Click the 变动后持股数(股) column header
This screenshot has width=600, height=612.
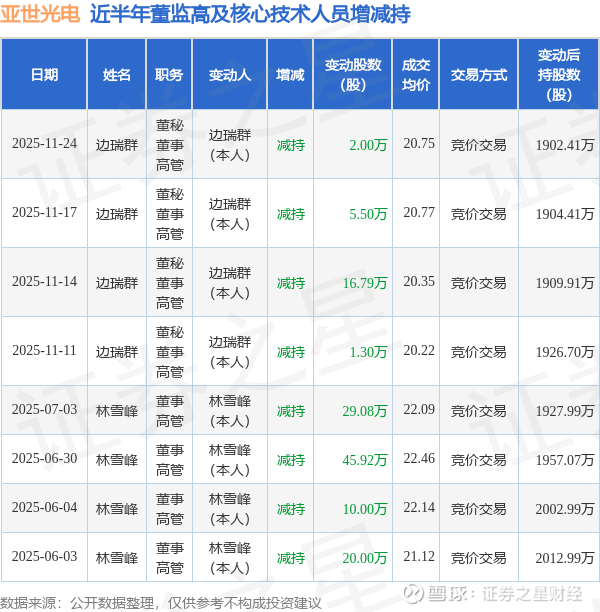coord(559,75)
